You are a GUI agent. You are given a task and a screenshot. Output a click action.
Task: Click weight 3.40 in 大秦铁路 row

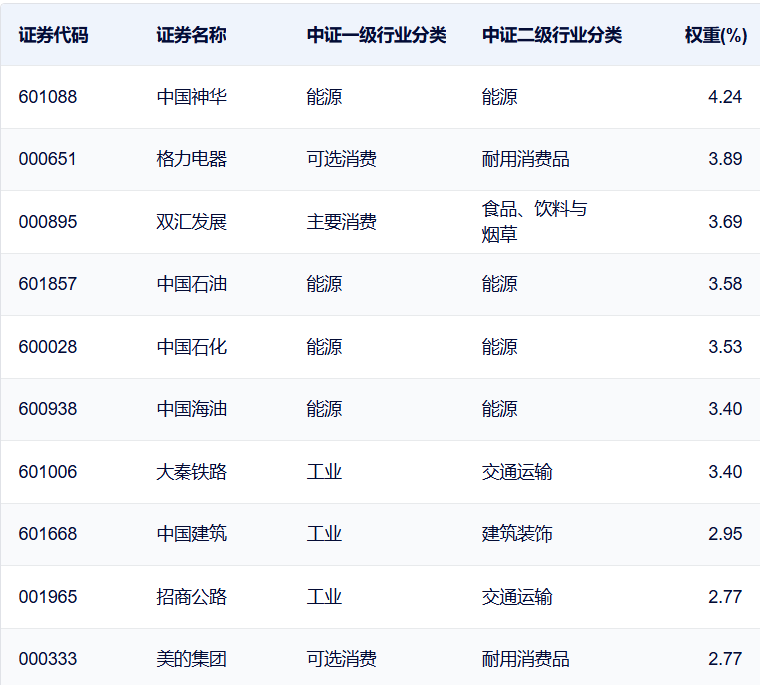click(725, 472)
